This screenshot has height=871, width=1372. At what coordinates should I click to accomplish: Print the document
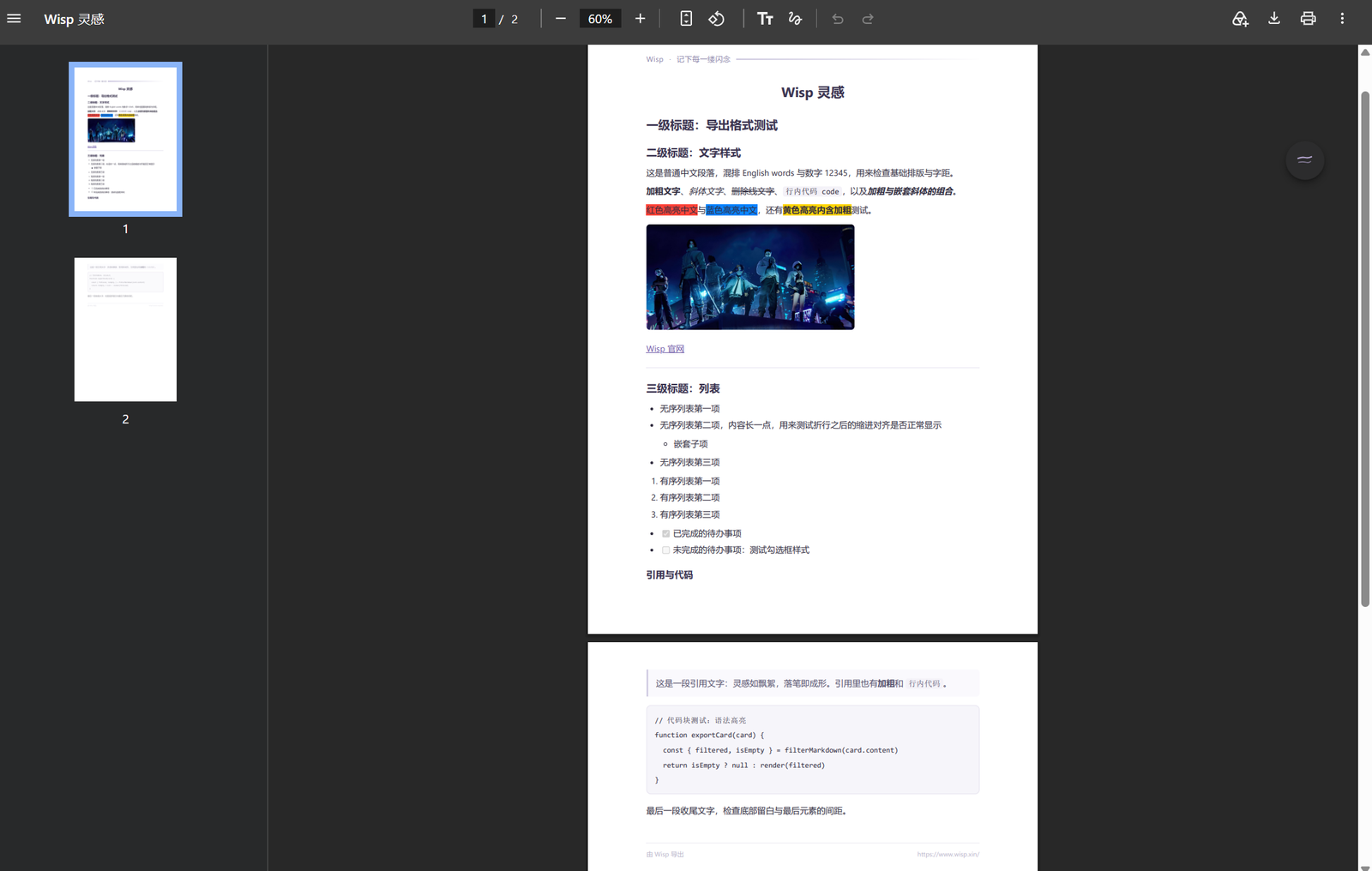click(1308, 18)
